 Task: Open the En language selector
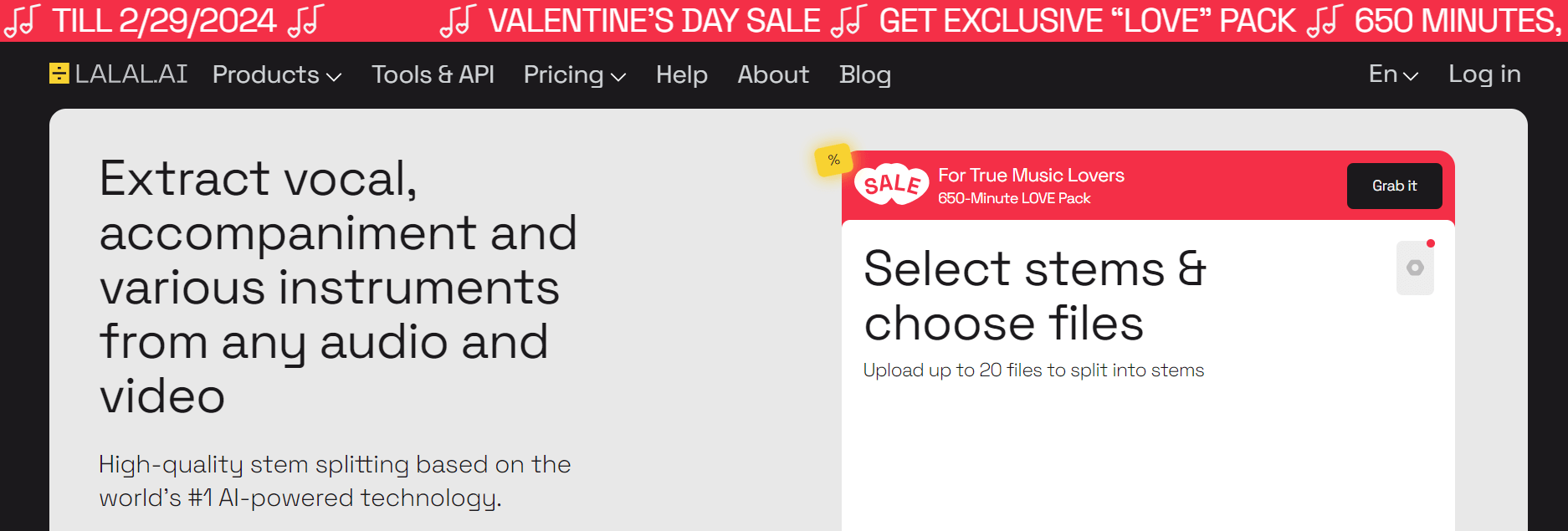[1393, 74]
